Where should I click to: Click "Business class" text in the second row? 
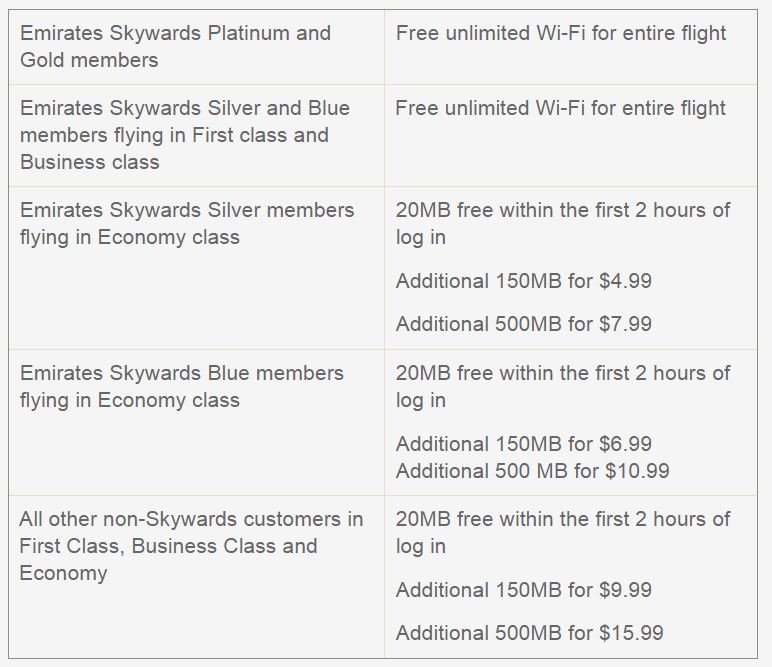click(x=89, y=162)
